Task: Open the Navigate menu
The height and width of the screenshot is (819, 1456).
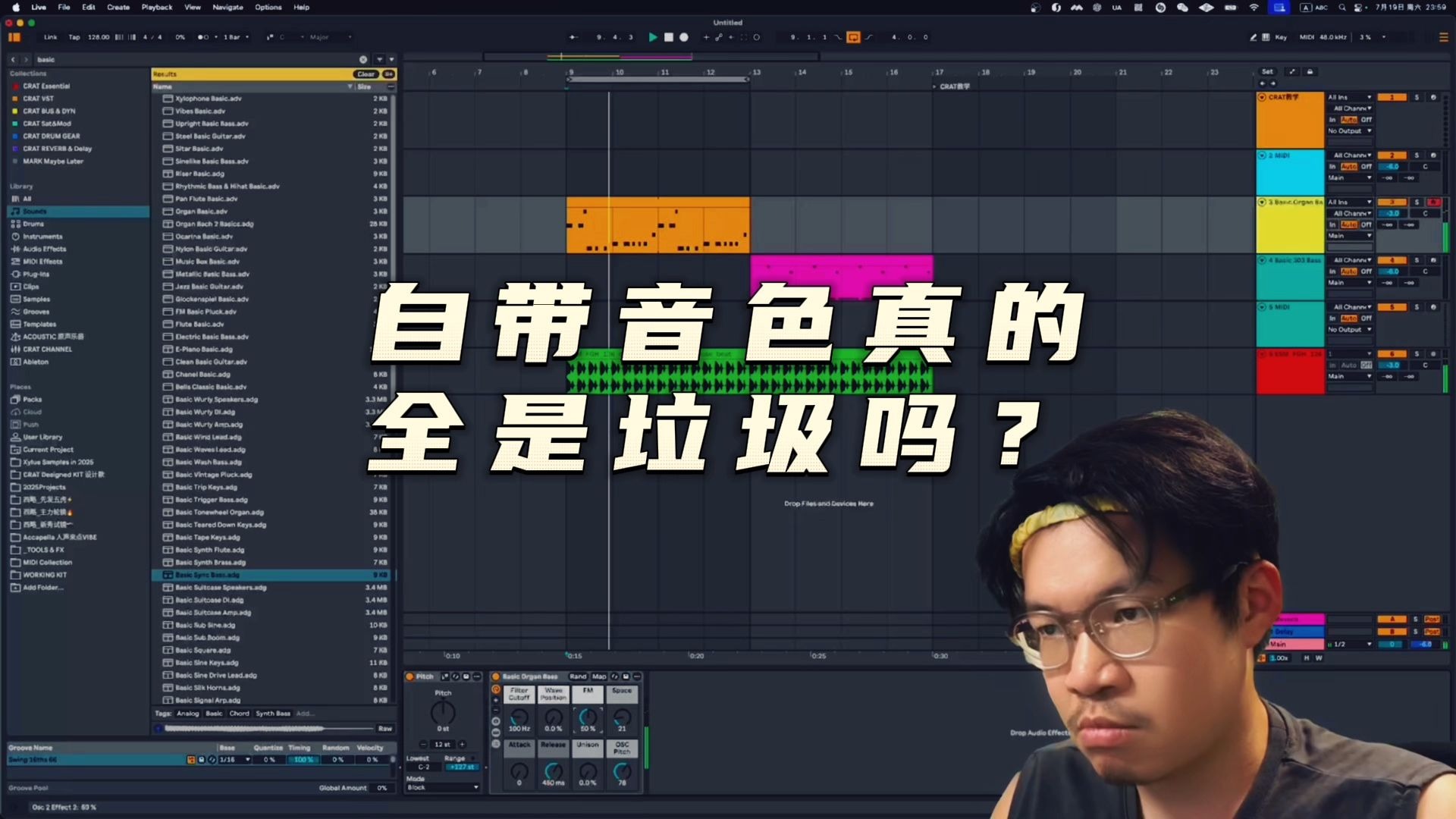Action: tap(228, 7)
